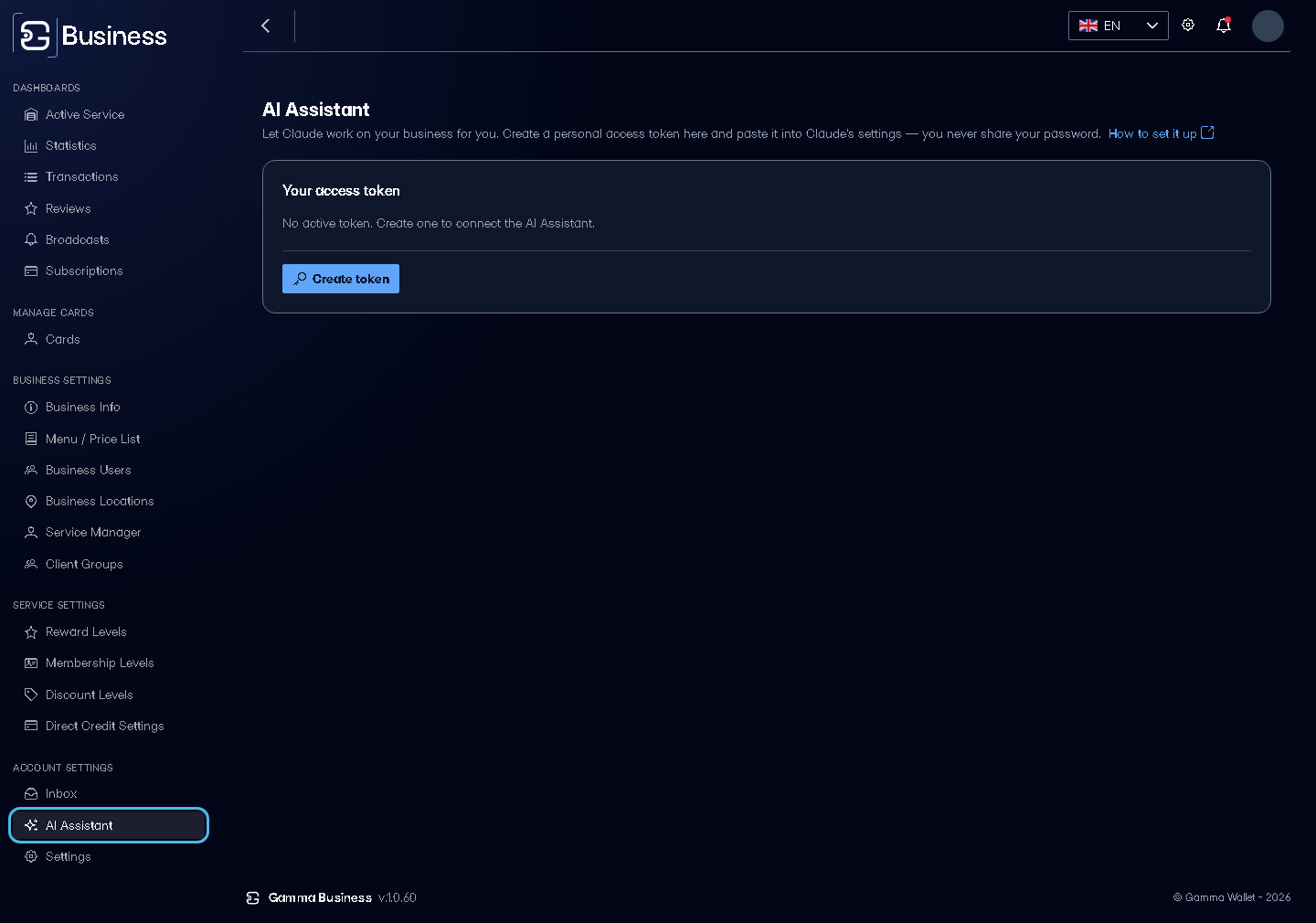Open notifications bell
1316x923 pixels.
click(1224, 26)
